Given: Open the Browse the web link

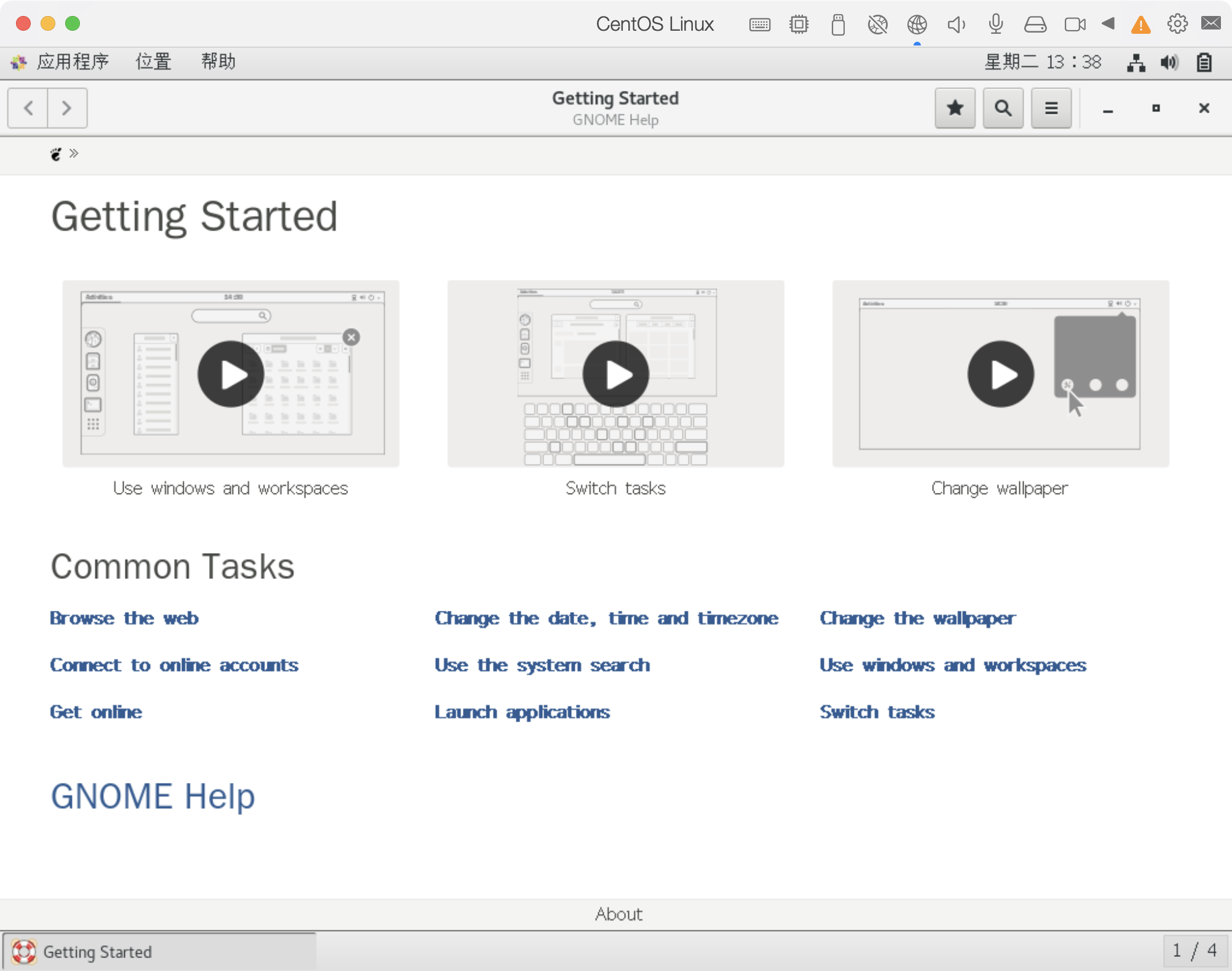Looking at the screenshot, I should 124,618.
